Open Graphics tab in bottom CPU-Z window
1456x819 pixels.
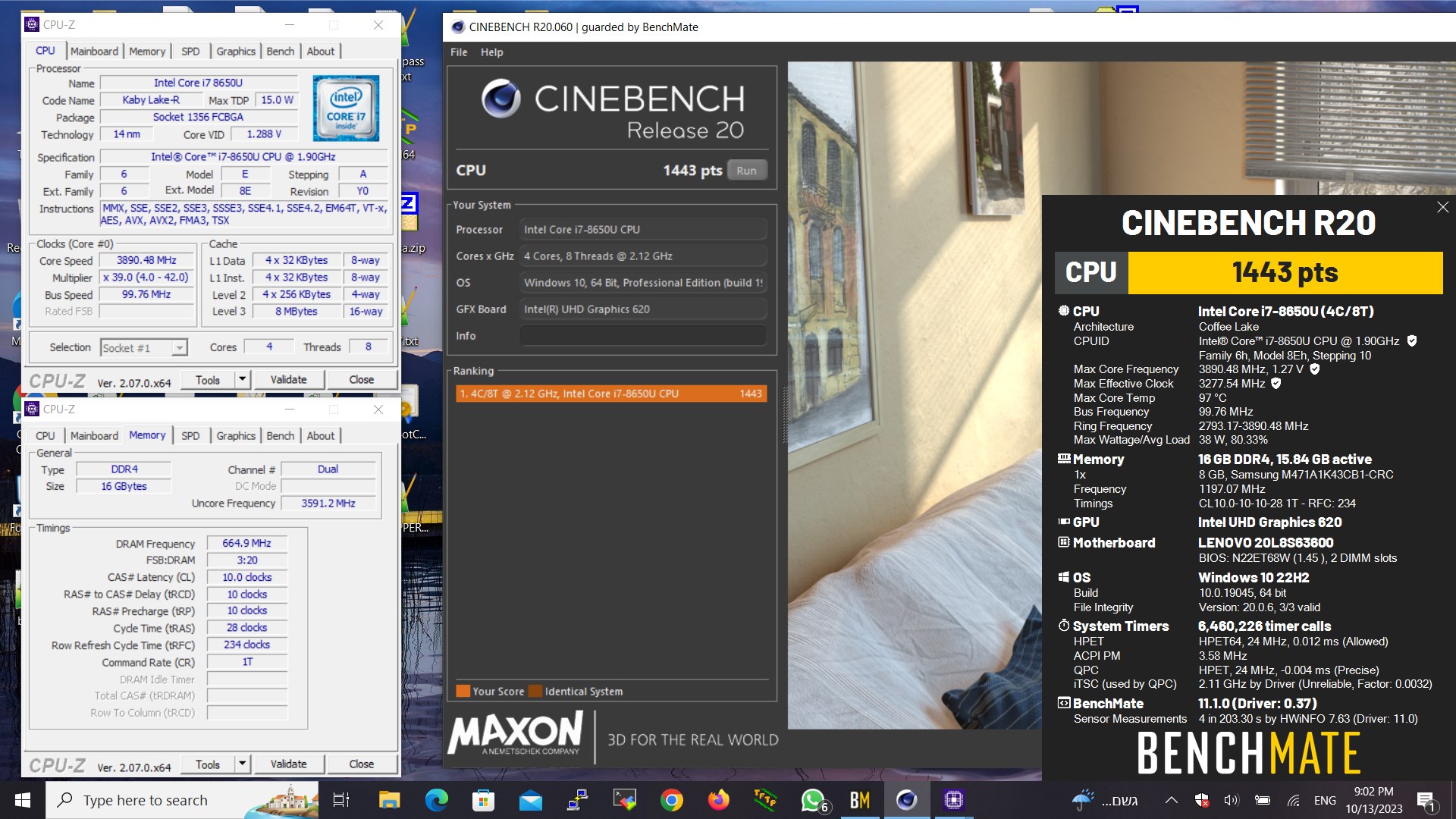pos(236,435)
